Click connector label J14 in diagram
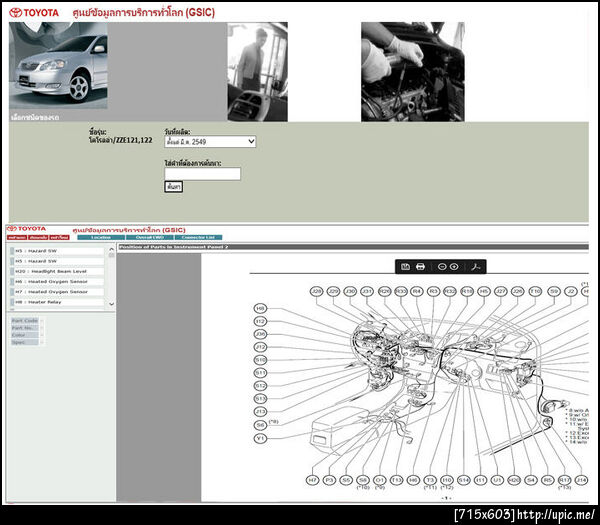 [581, 480]
